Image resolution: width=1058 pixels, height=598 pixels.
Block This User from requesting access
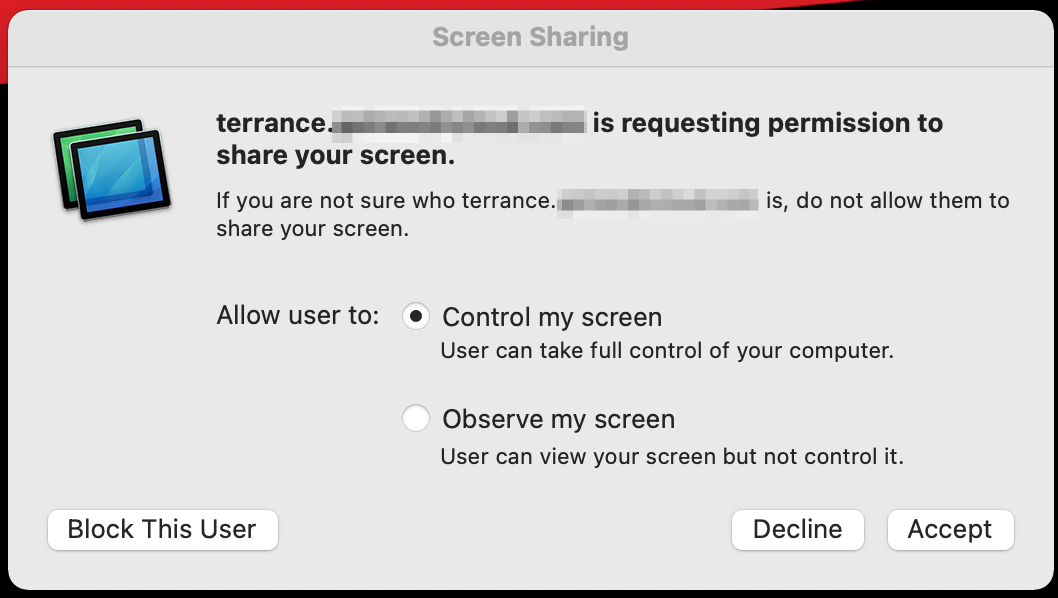[163, 529]
